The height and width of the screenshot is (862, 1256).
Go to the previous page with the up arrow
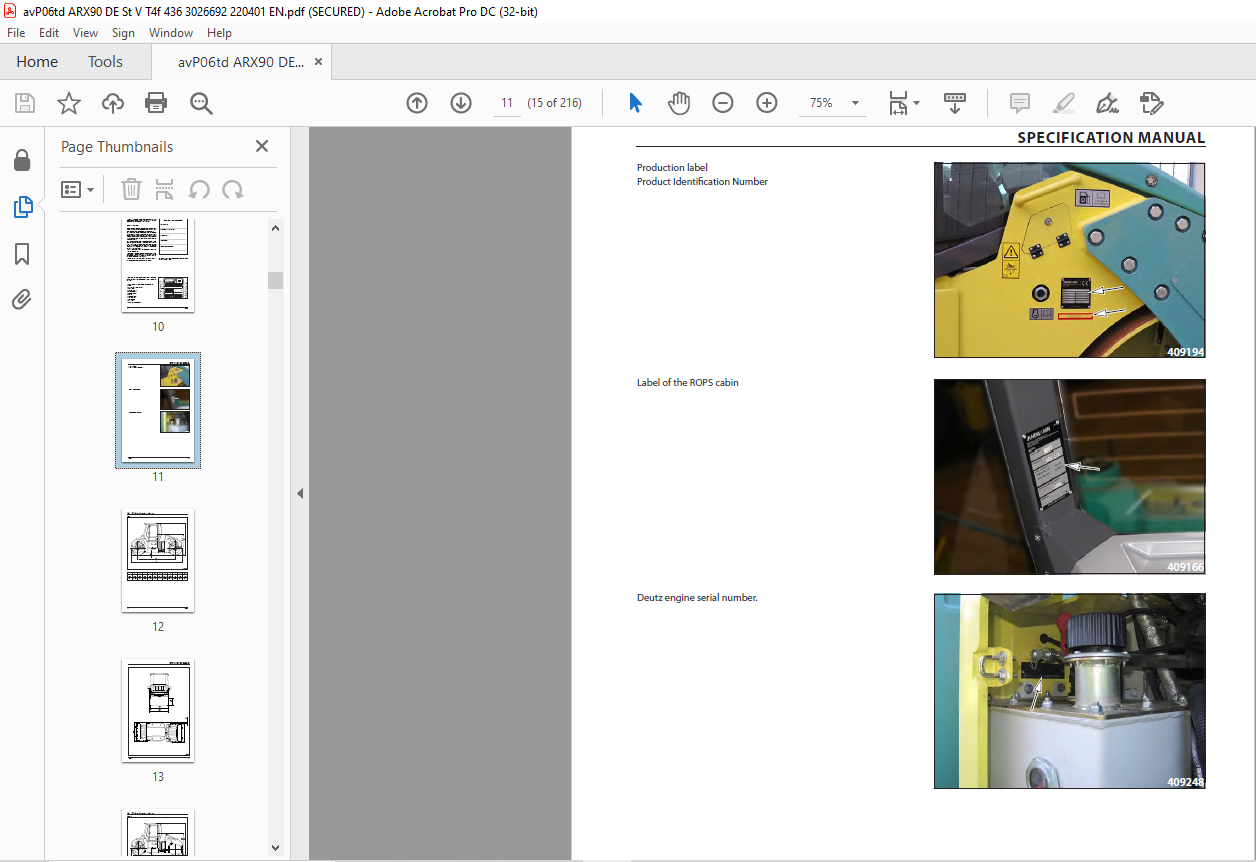417,103
